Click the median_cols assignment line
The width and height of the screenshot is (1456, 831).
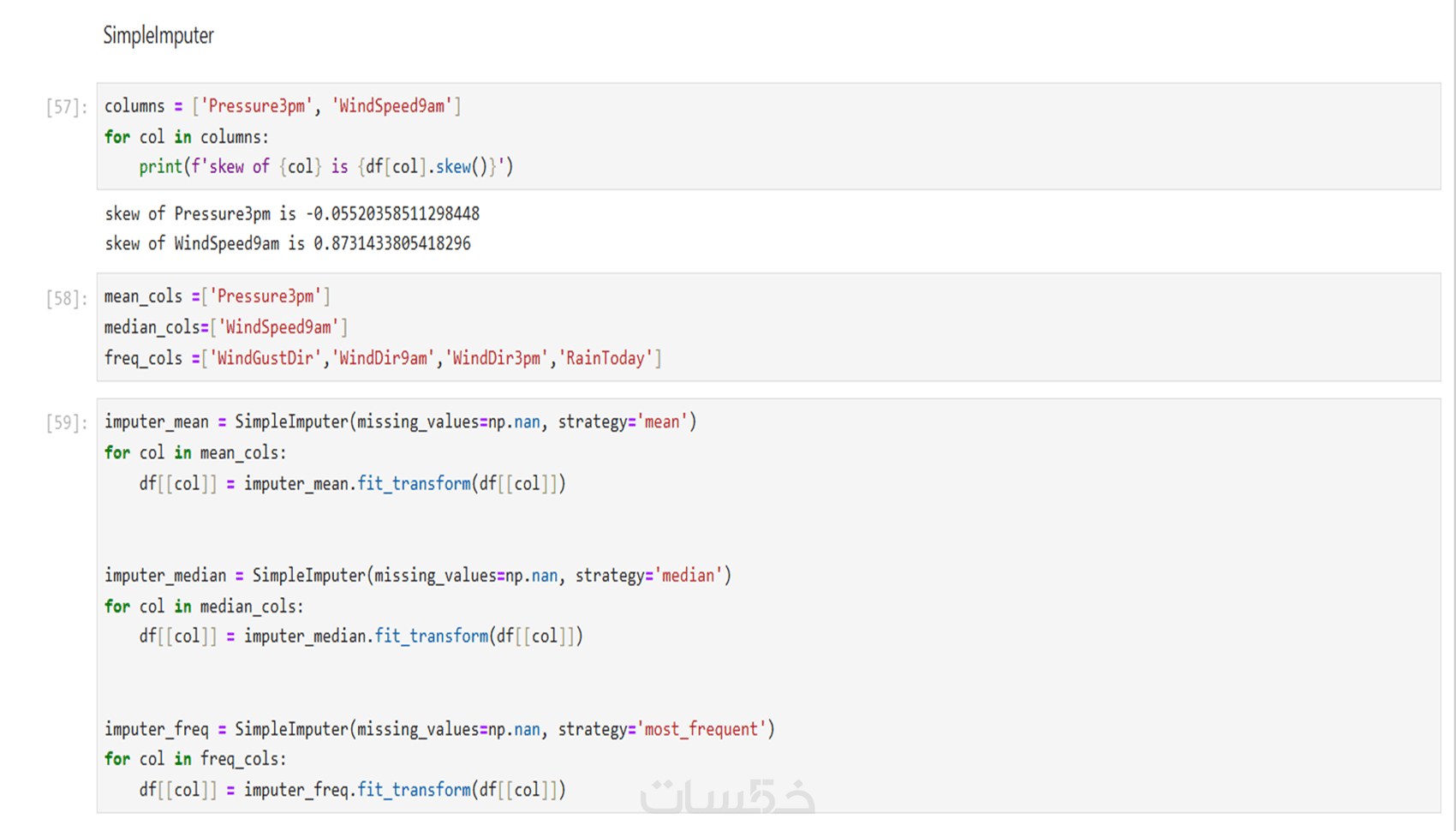[x=225, y=327]
